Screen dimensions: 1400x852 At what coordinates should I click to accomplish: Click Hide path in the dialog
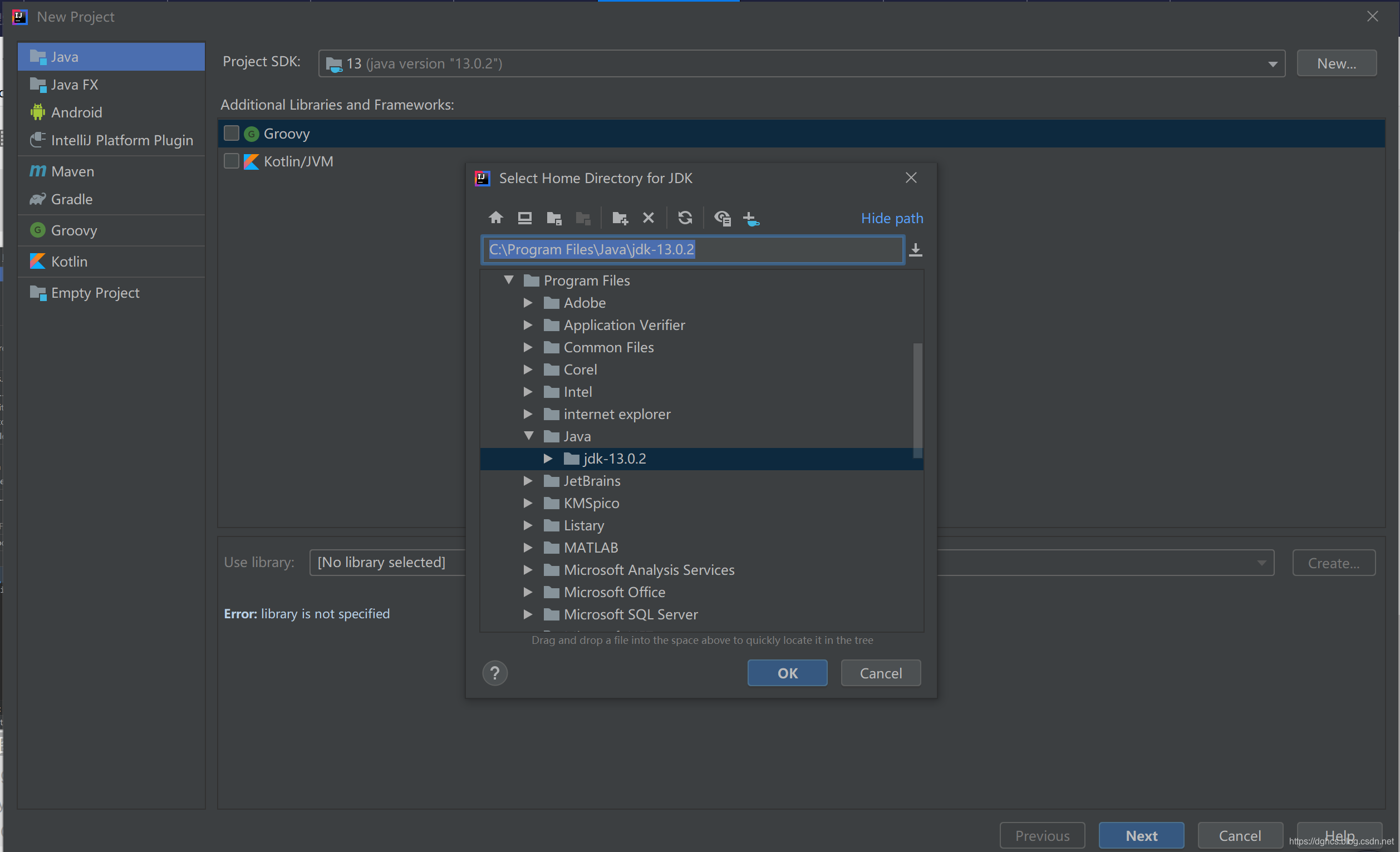click(x=891, y=218)
